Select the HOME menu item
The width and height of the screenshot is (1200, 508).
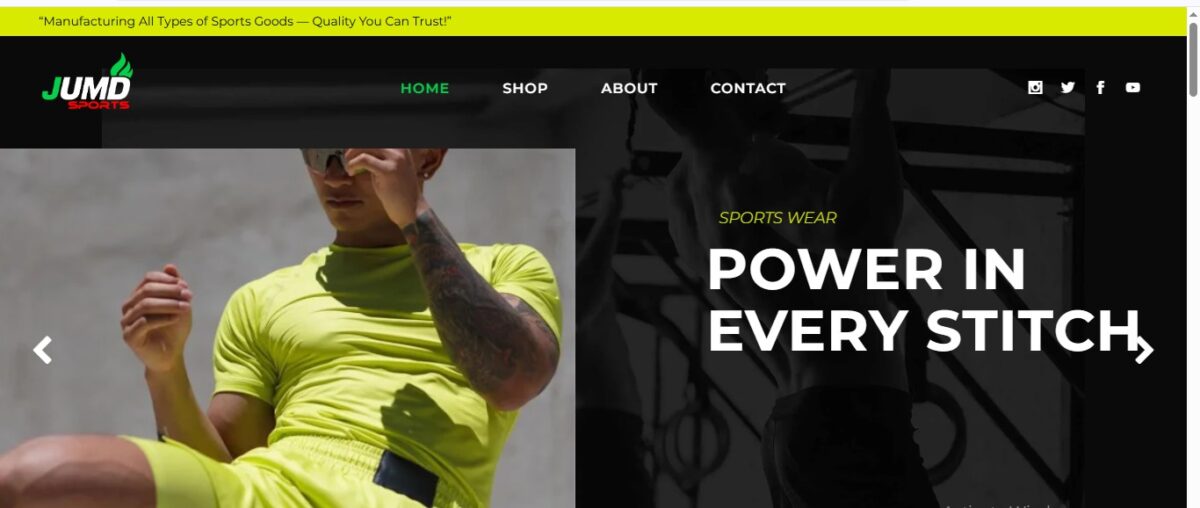coord(425,88)
